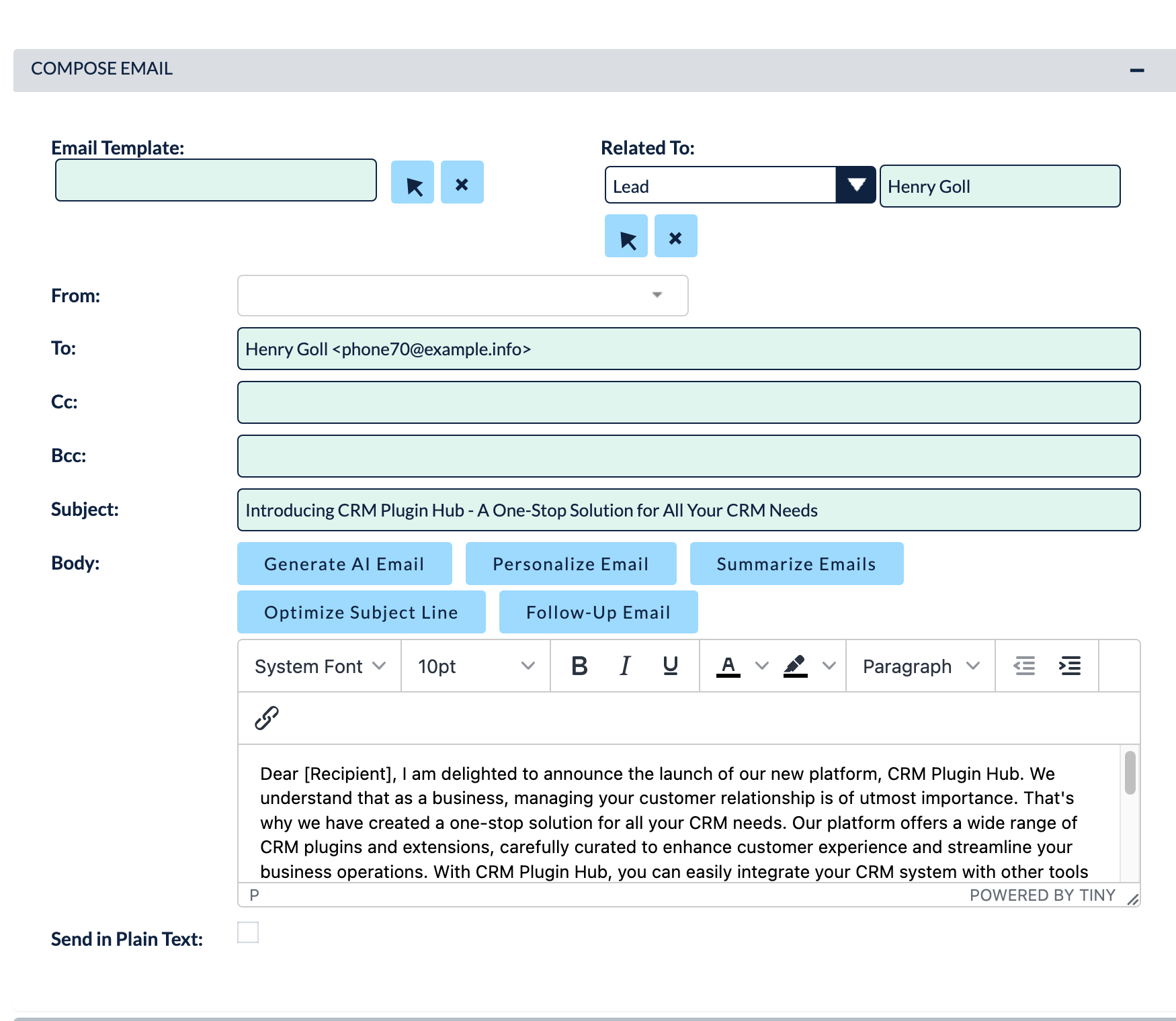Toggle underline formatting
This screenshot has width=1176, height=1021.
pos(671,666)
